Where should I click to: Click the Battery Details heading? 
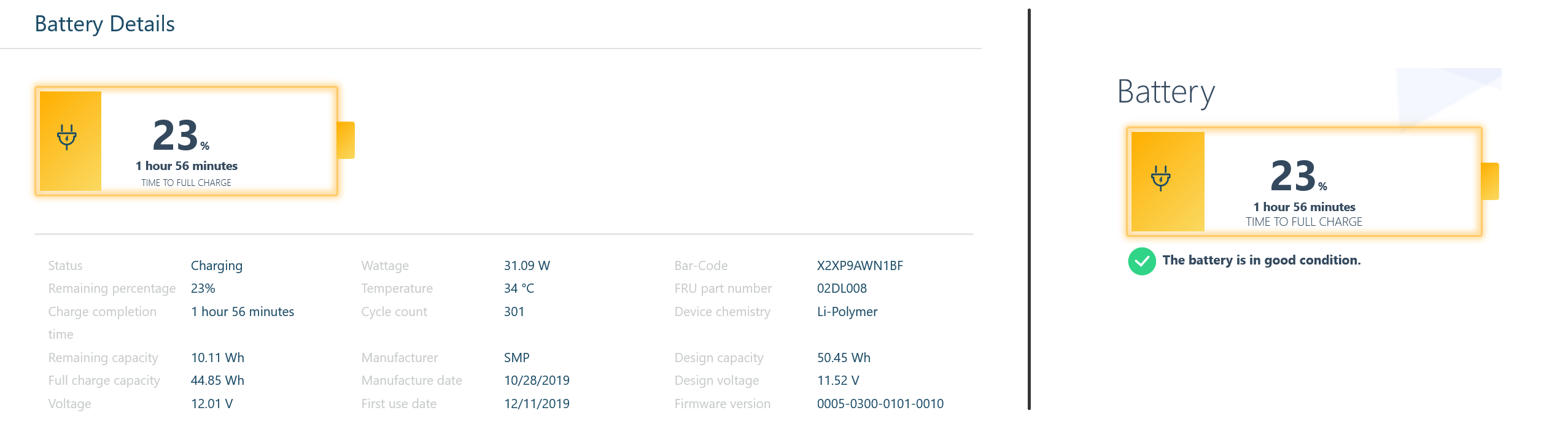(x=105, y=24)
